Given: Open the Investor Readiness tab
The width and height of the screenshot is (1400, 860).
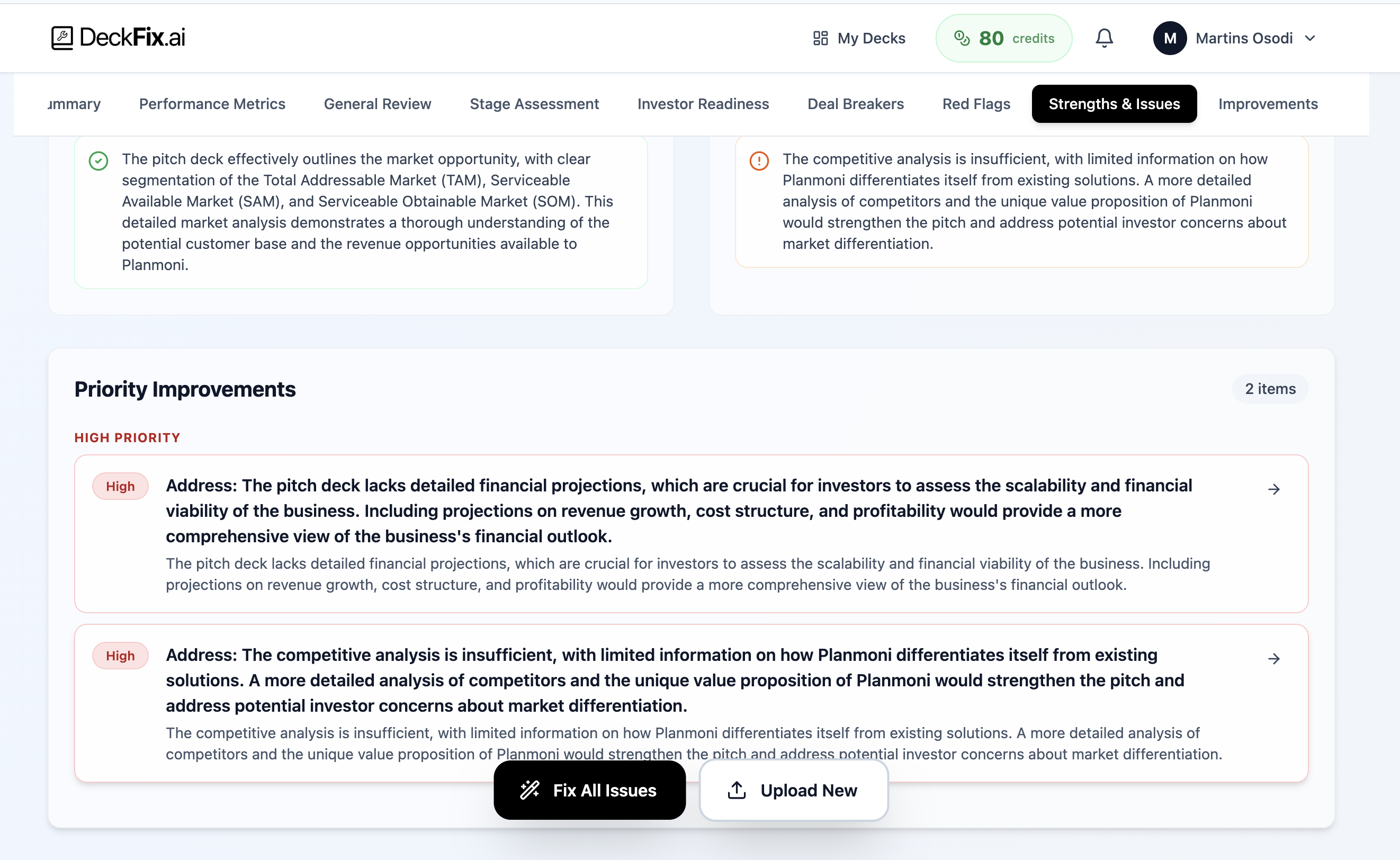Looking at the screenshot, I should [703, 103].
